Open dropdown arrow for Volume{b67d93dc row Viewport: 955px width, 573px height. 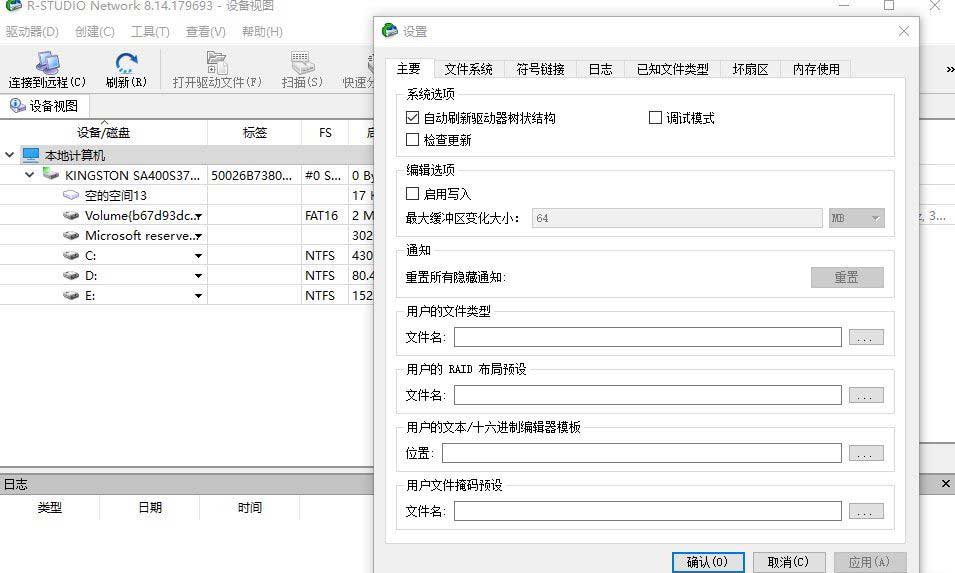click(199, 216)
